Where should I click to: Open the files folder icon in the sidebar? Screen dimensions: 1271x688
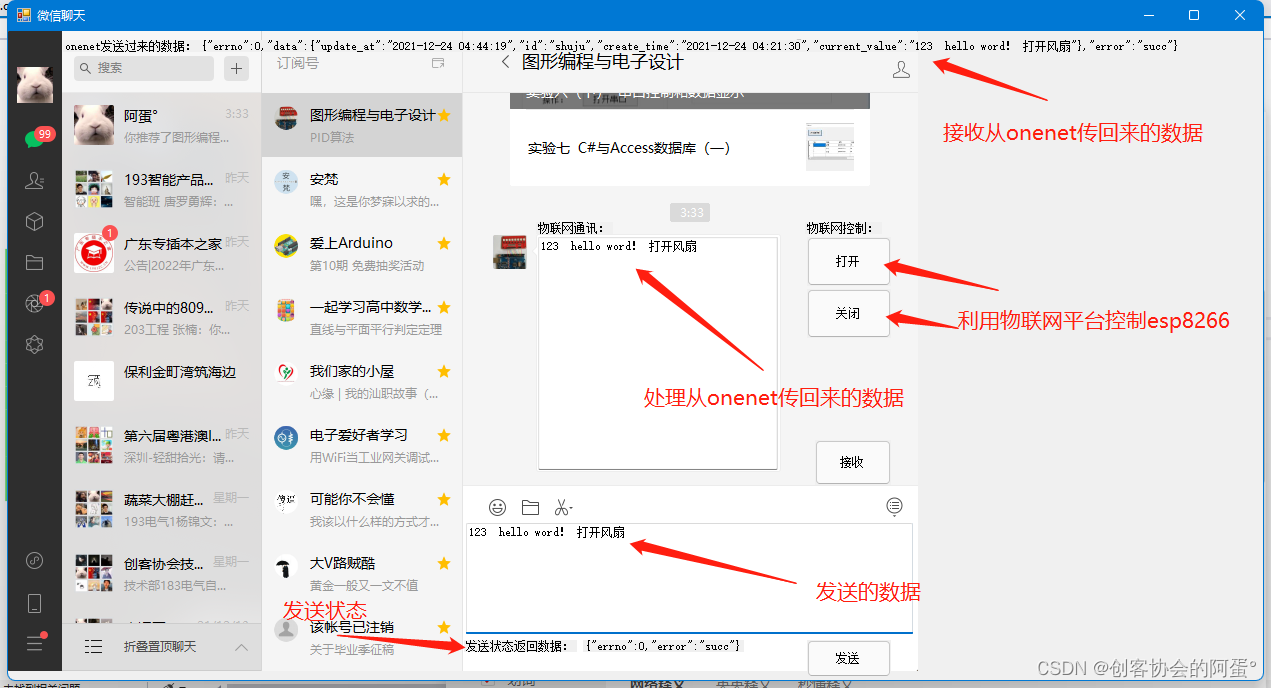[35, 263]
